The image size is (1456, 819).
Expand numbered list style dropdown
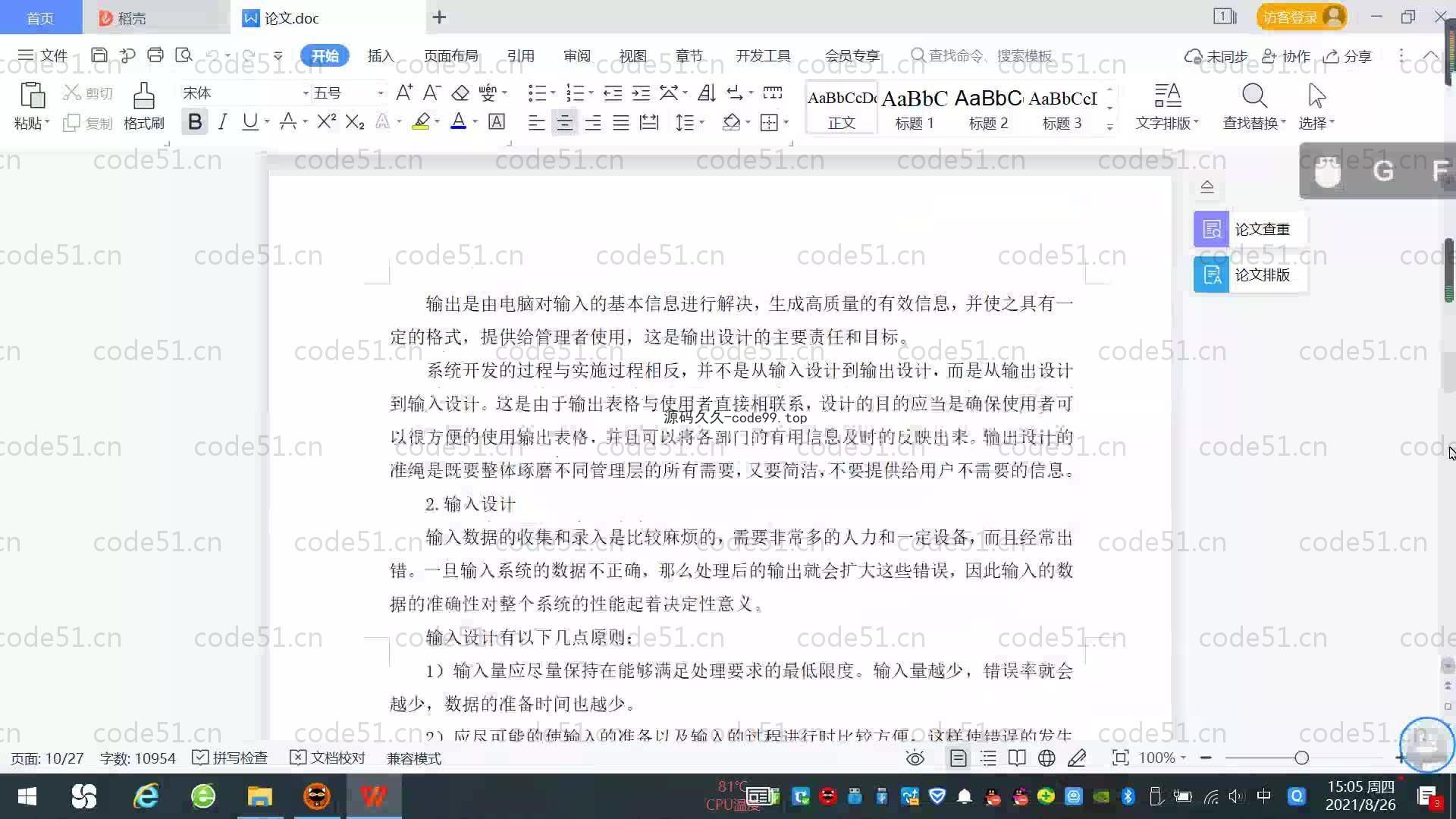(x=591, y=93)
